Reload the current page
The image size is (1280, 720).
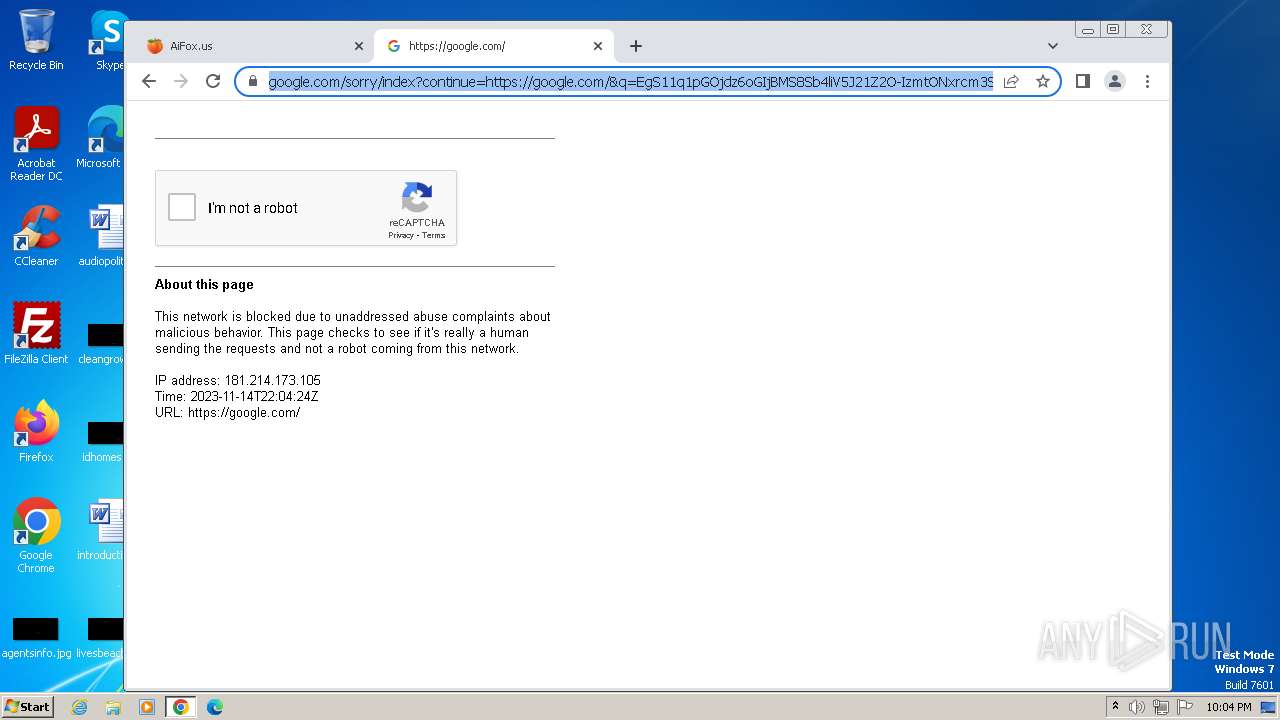pyautogui.click(x=213, y=81)
